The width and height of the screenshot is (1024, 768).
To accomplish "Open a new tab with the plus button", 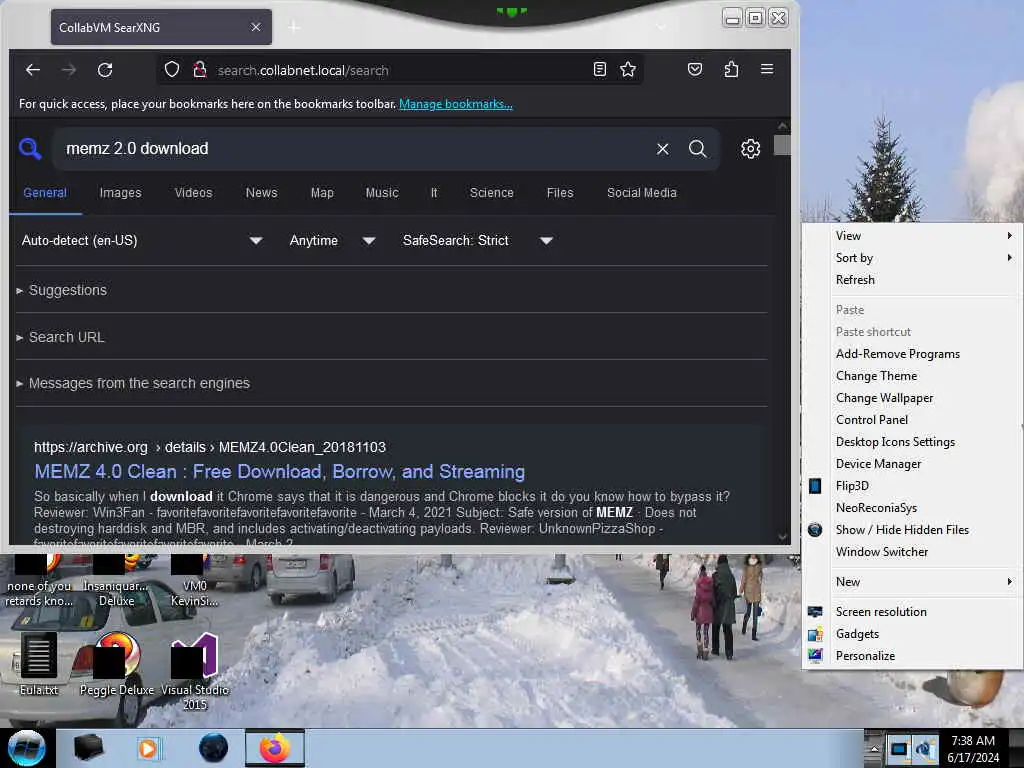I will 295,27.
